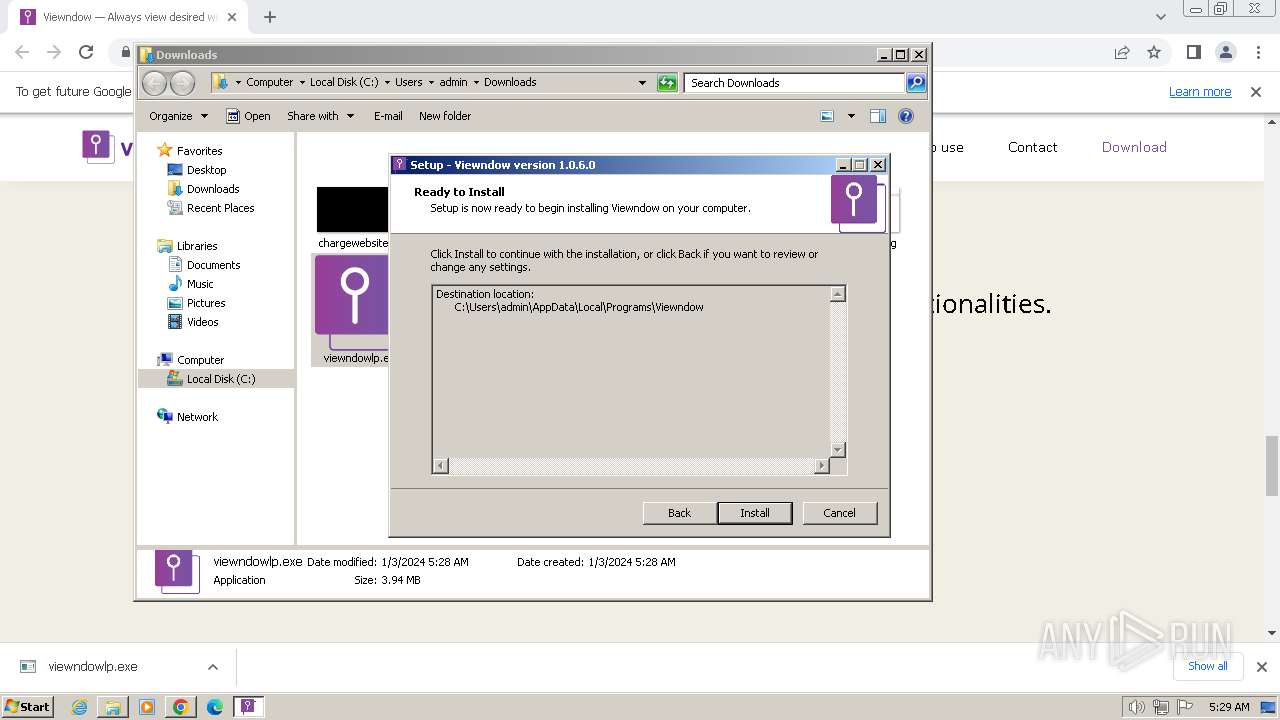Screen dimensions: 1280x720
Task: Open Chrome tab search chevron
Action: [1160, 17]
